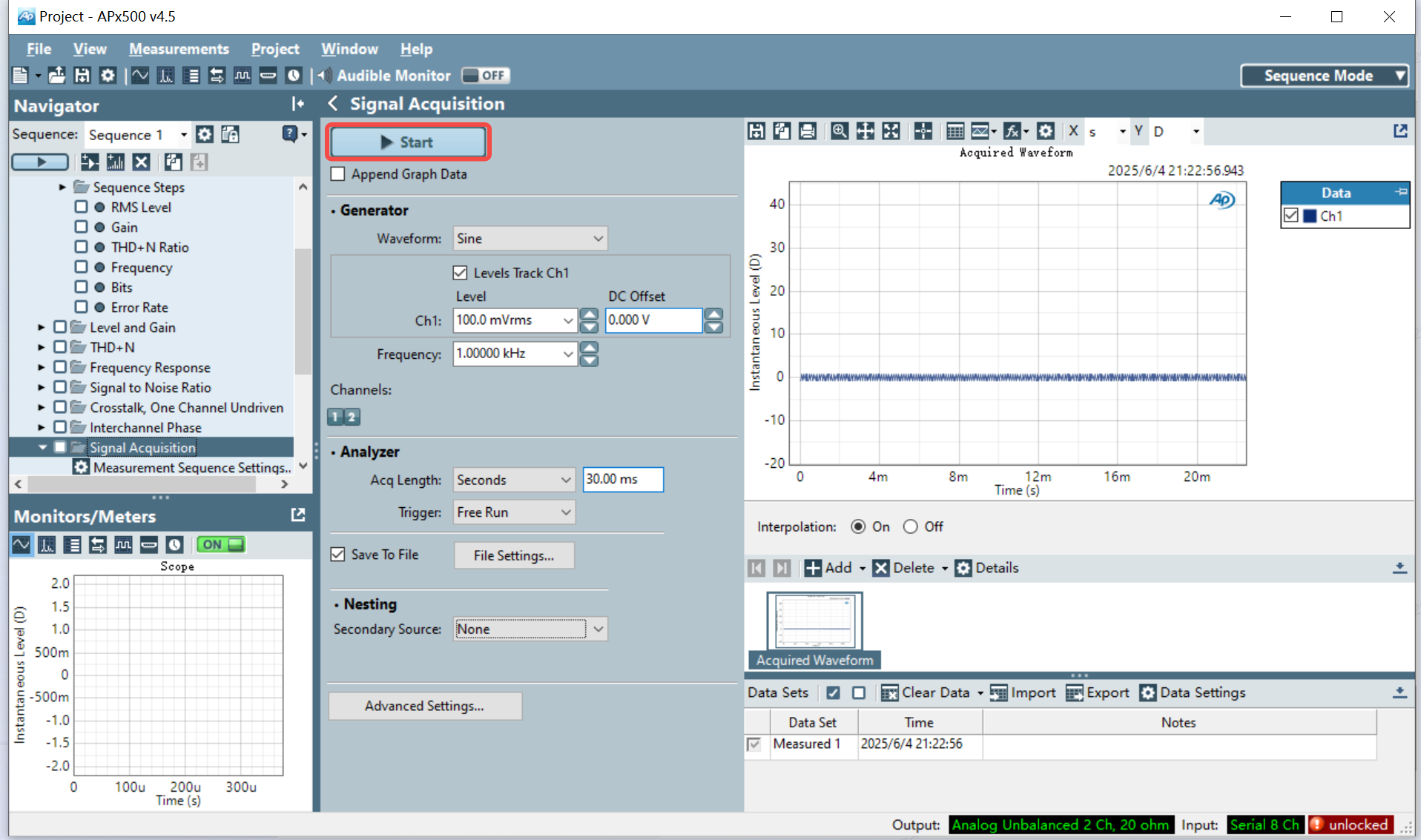Viewport: 1421px width, 840px height.
Task: Enable graph cursors crosshair icon
Action: point(923,131)
